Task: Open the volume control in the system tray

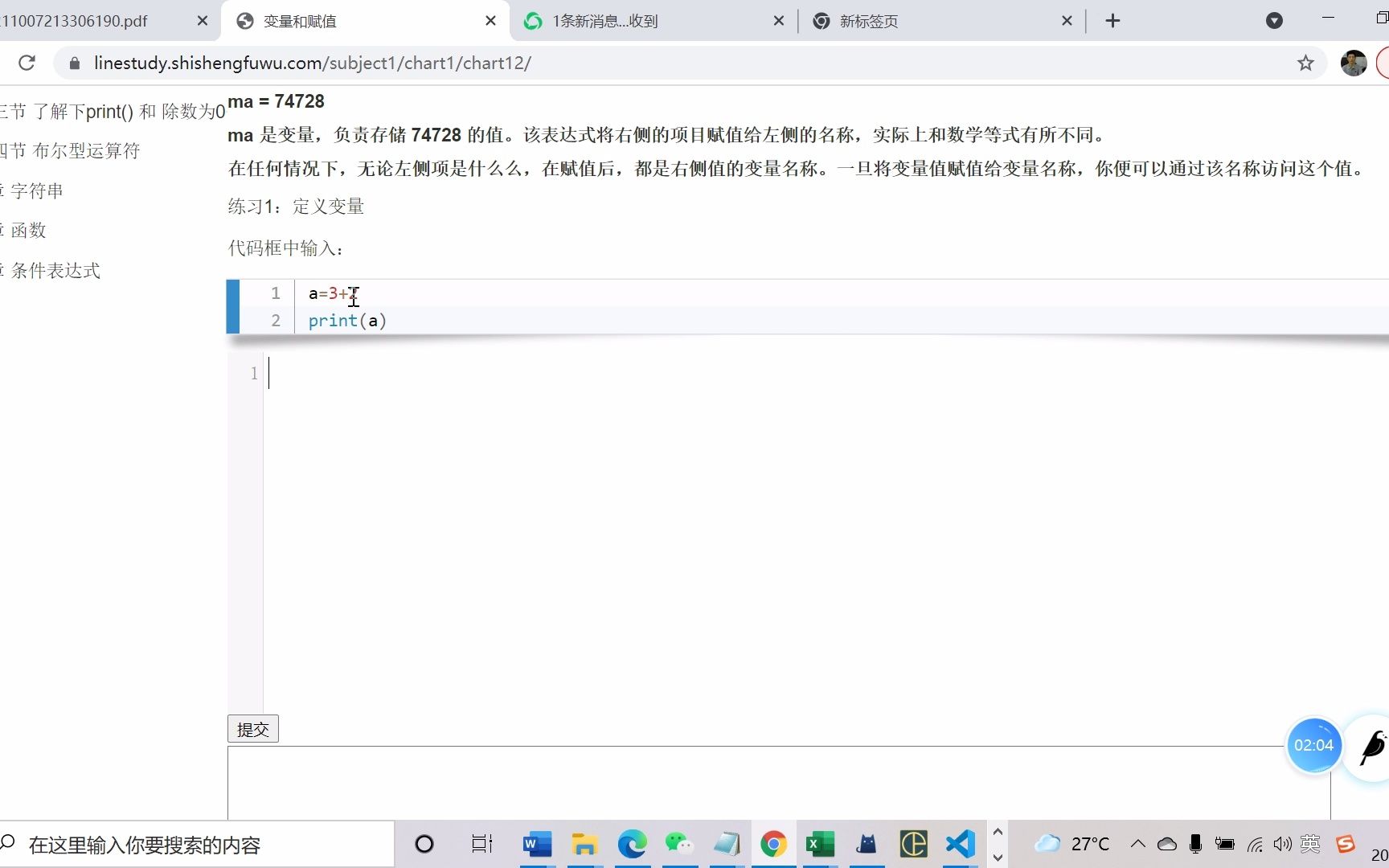Action: [1282, 844]
